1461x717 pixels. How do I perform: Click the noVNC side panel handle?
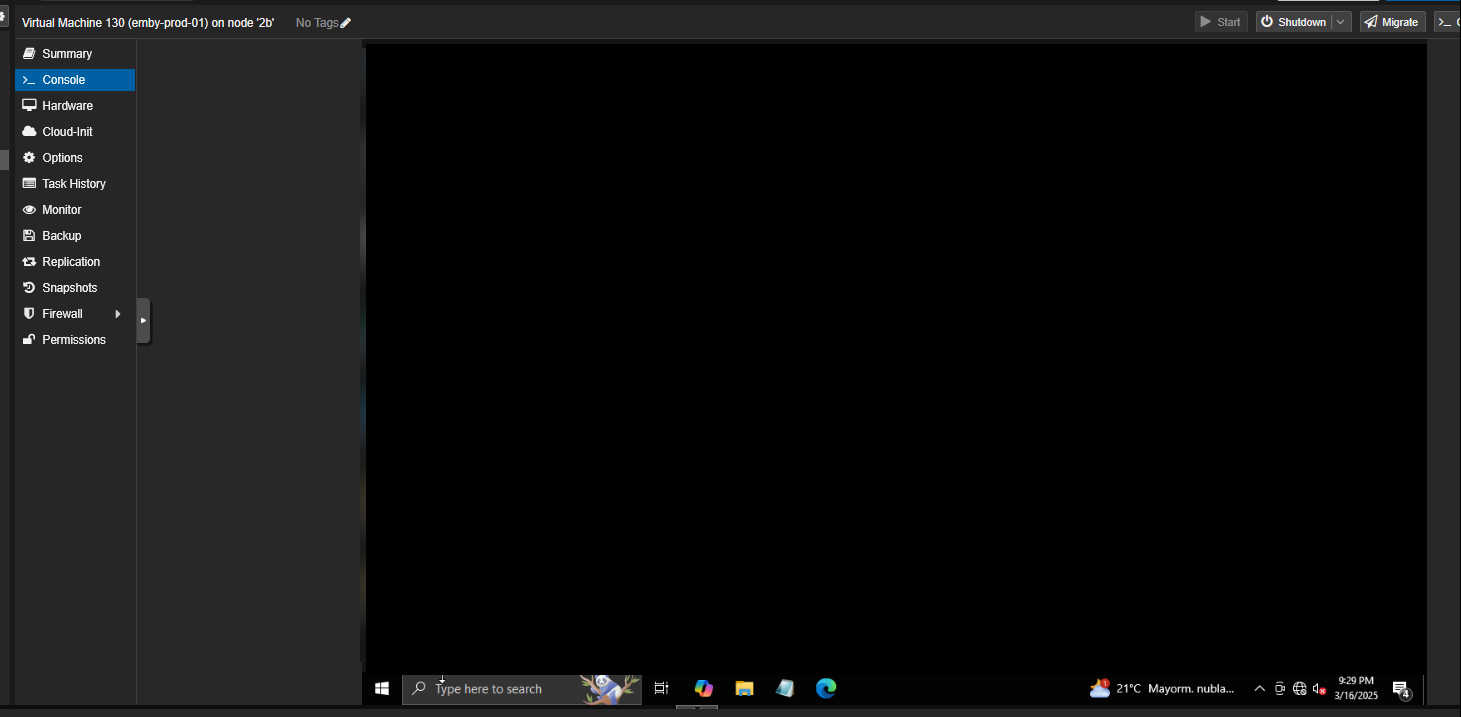(143, 321)
